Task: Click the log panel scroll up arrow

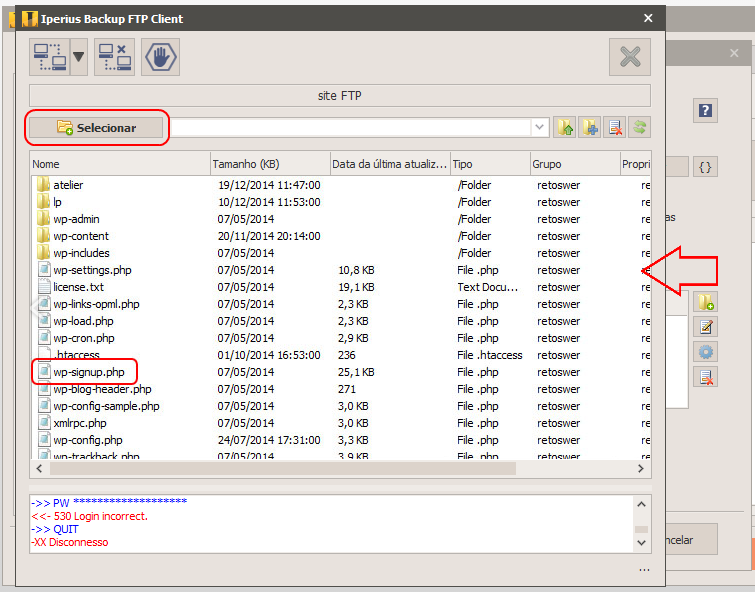Action: (x=641, y=504)
